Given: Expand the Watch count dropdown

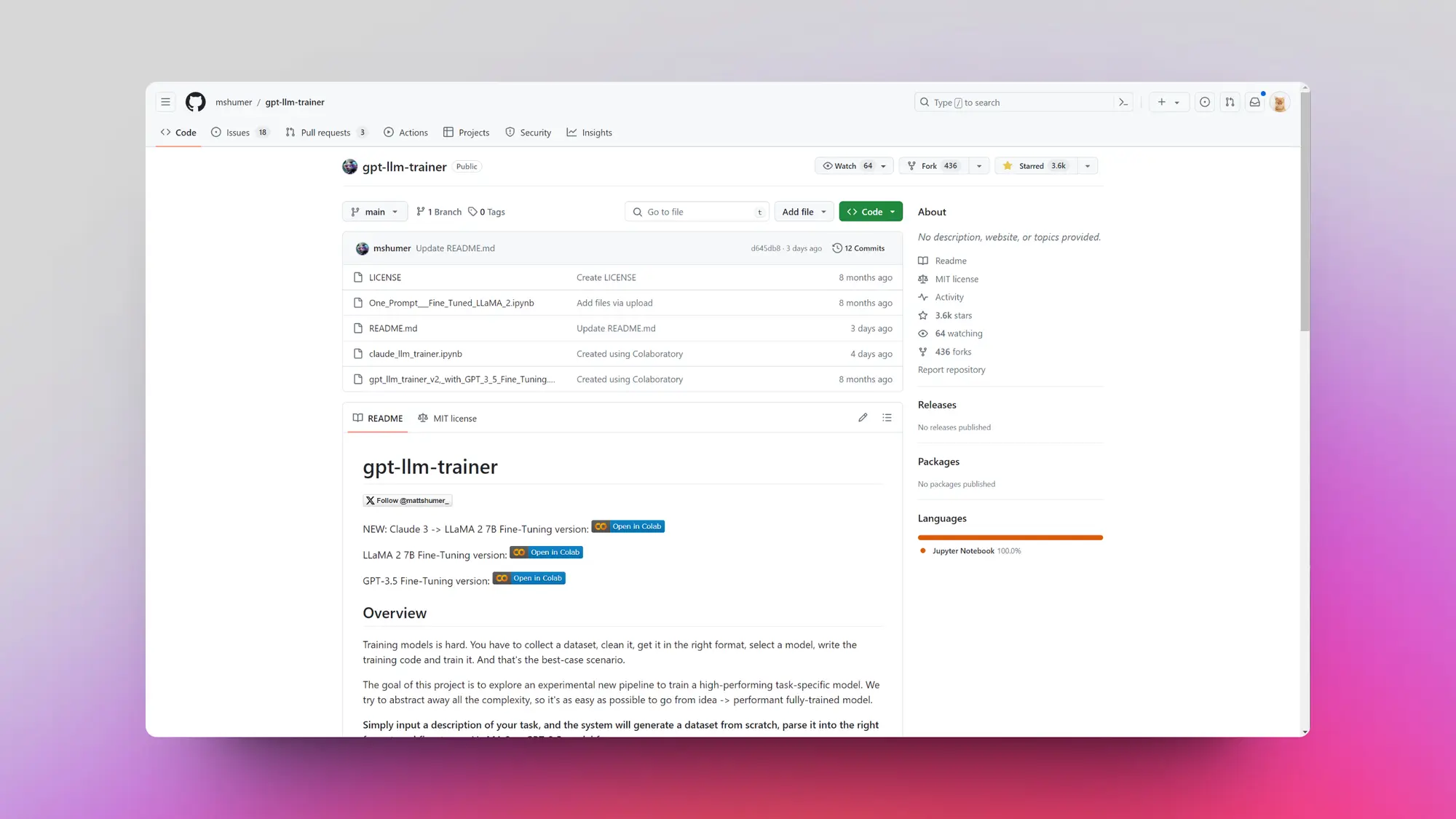Looking at the screenshot, I should click(884, 166).
